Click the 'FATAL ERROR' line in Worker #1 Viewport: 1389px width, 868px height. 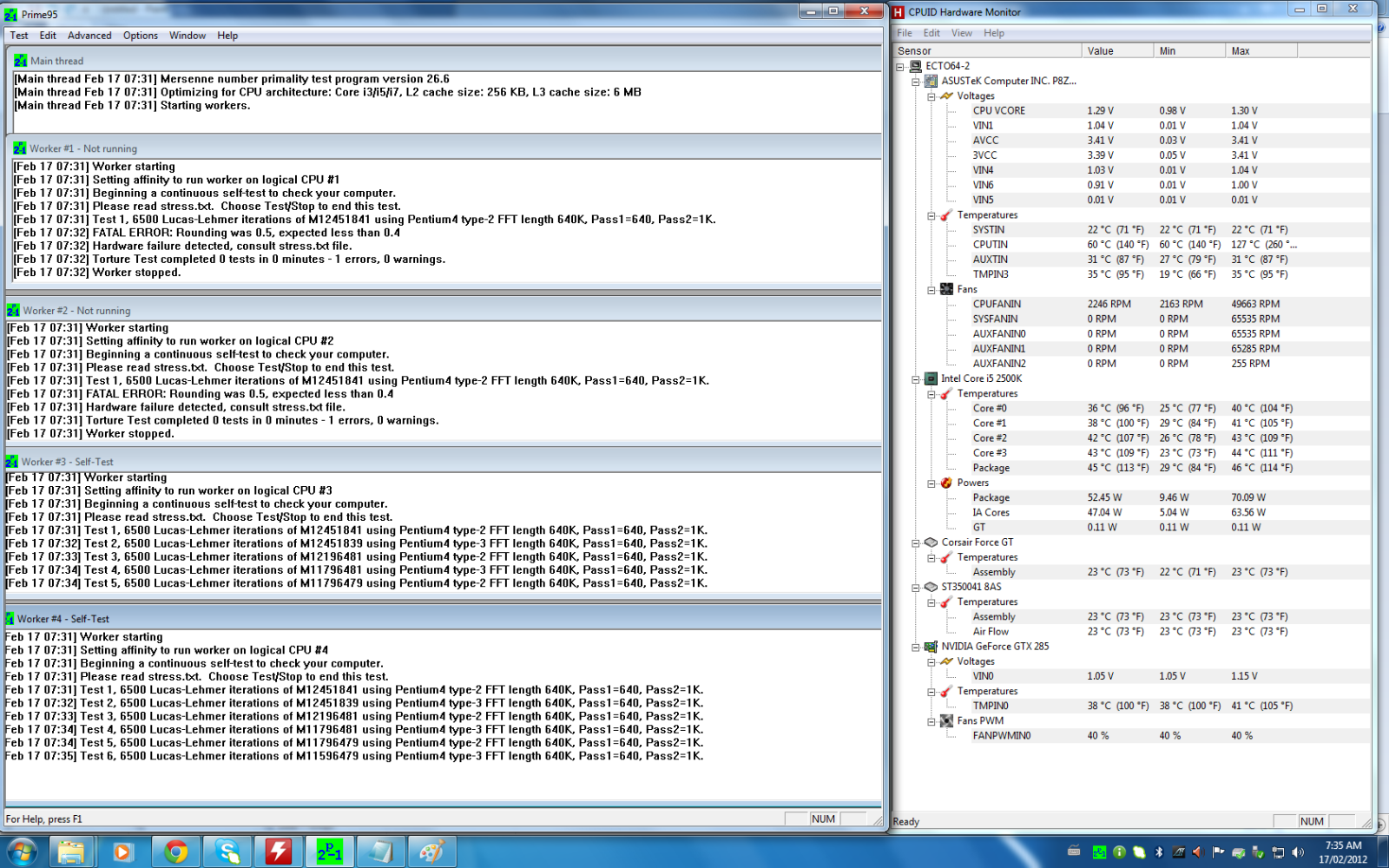pyautogui.click(x=207, y=233)
